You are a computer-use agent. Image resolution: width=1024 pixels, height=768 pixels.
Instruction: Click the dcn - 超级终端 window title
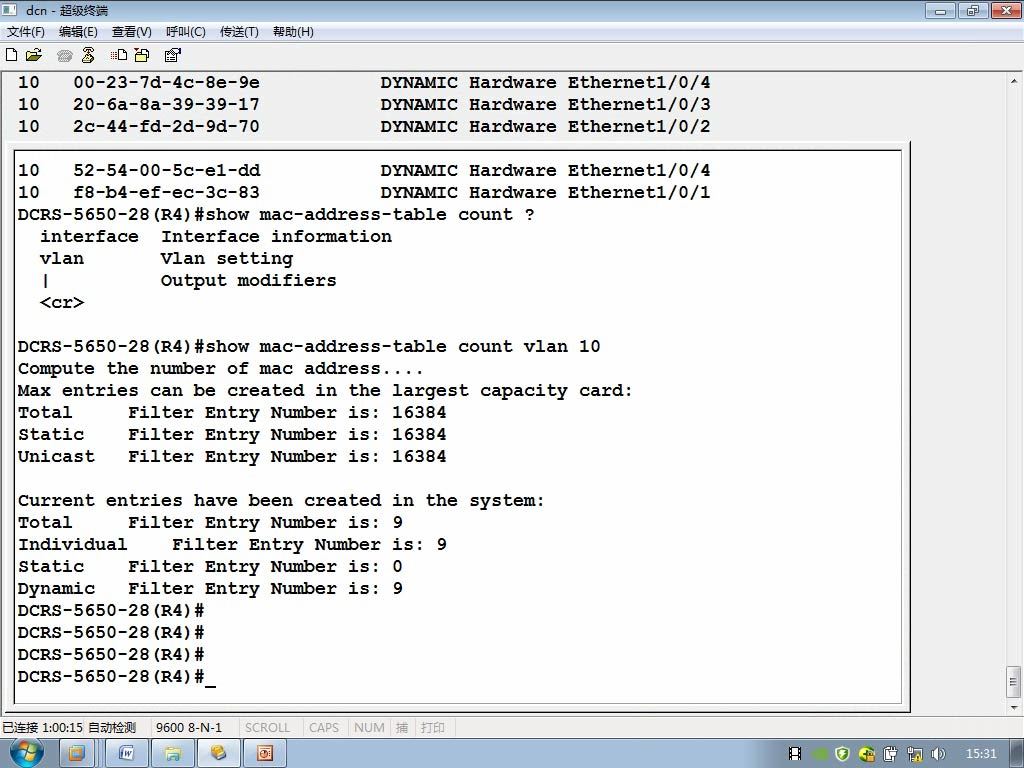click(x=67, y=10)
